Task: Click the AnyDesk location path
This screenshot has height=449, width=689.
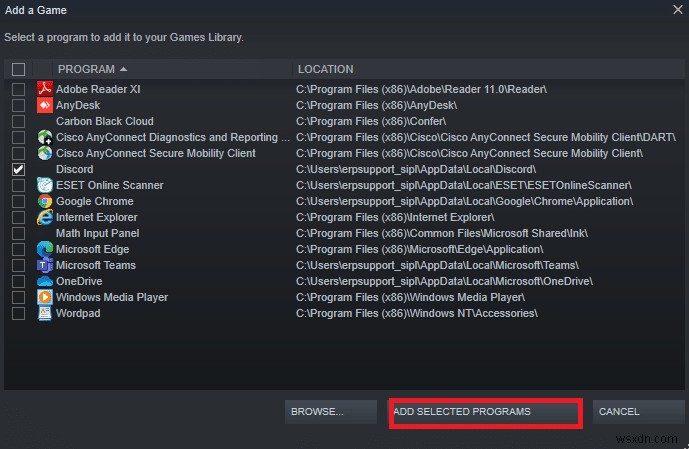Action: coord(377,105)
